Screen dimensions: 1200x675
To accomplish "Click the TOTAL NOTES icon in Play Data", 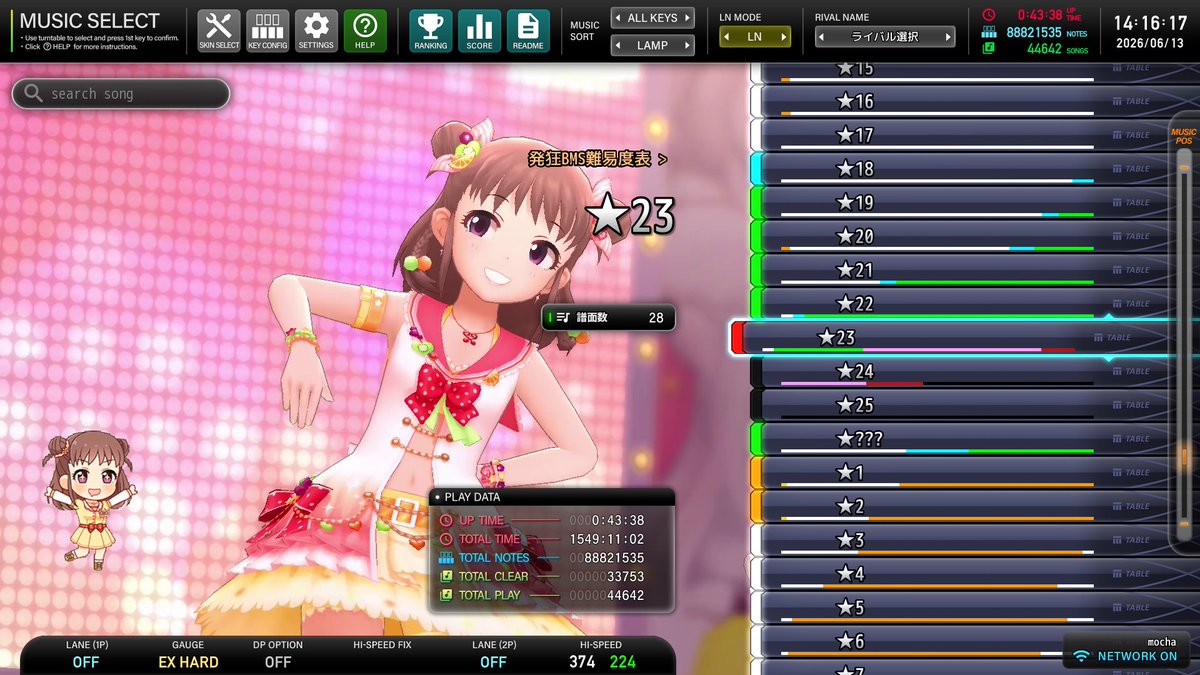I will (446, 557).
